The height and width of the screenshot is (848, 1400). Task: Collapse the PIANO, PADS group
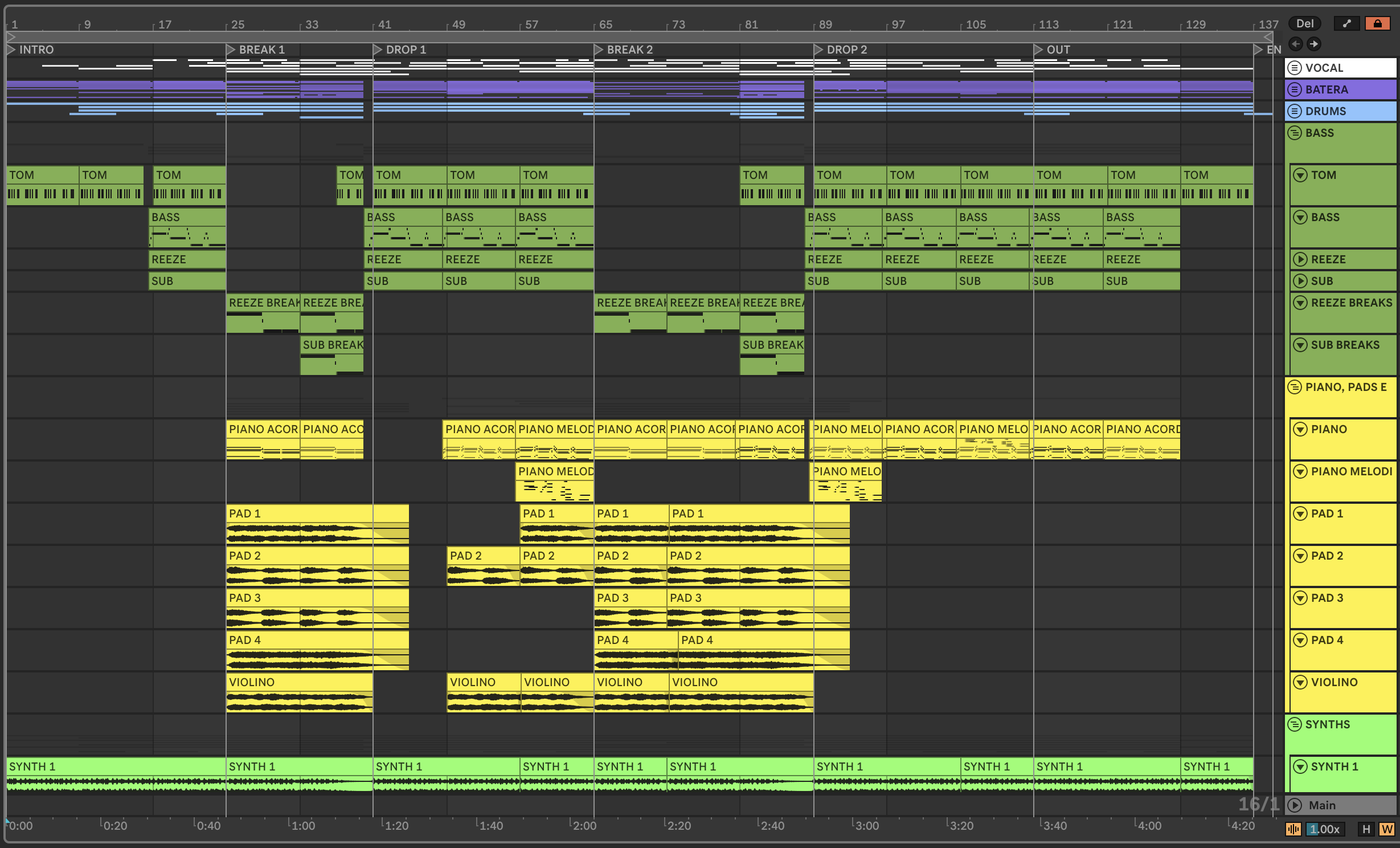(1295, 387)
